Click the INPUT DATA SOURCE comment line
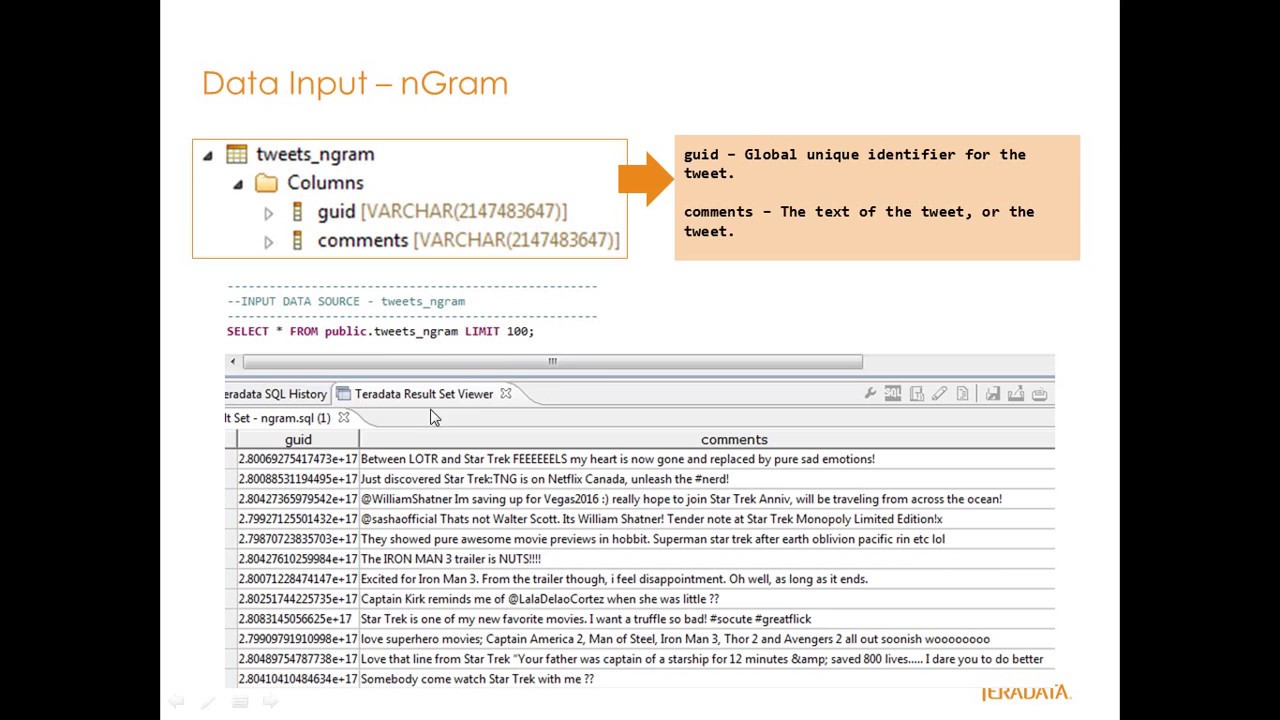The width and height of the screenshot is (1280, 720). tap(346, 301)
